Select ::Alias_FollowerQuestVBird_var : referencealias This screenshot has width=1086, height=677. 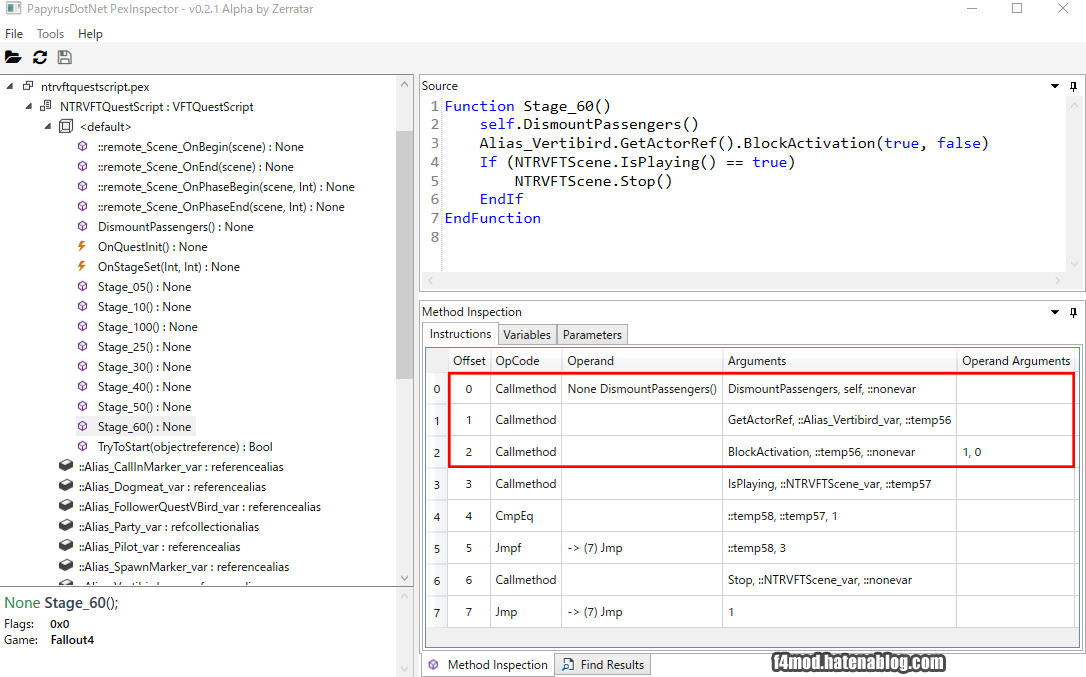click(x=199, y=507)
